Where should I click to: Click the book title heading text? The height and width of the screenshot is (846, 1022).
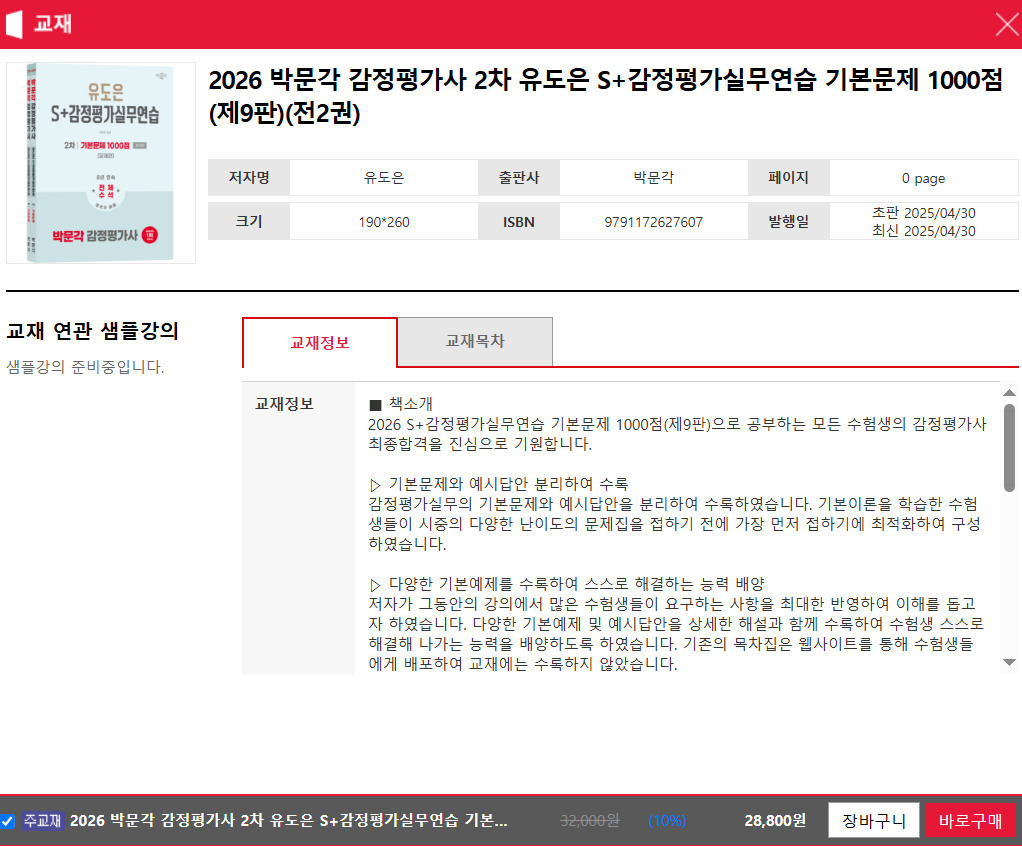pos(605,96)
